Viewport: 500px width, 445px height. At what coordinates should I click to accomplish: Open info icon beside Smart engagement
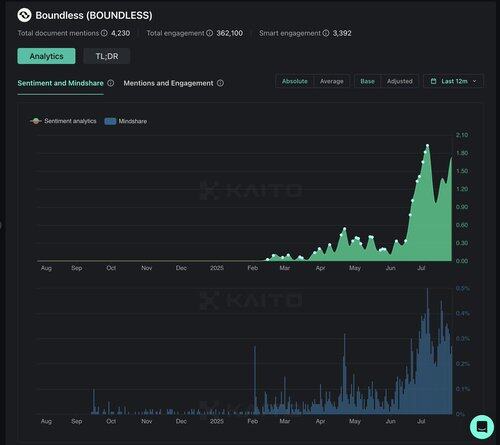point(326,33)
